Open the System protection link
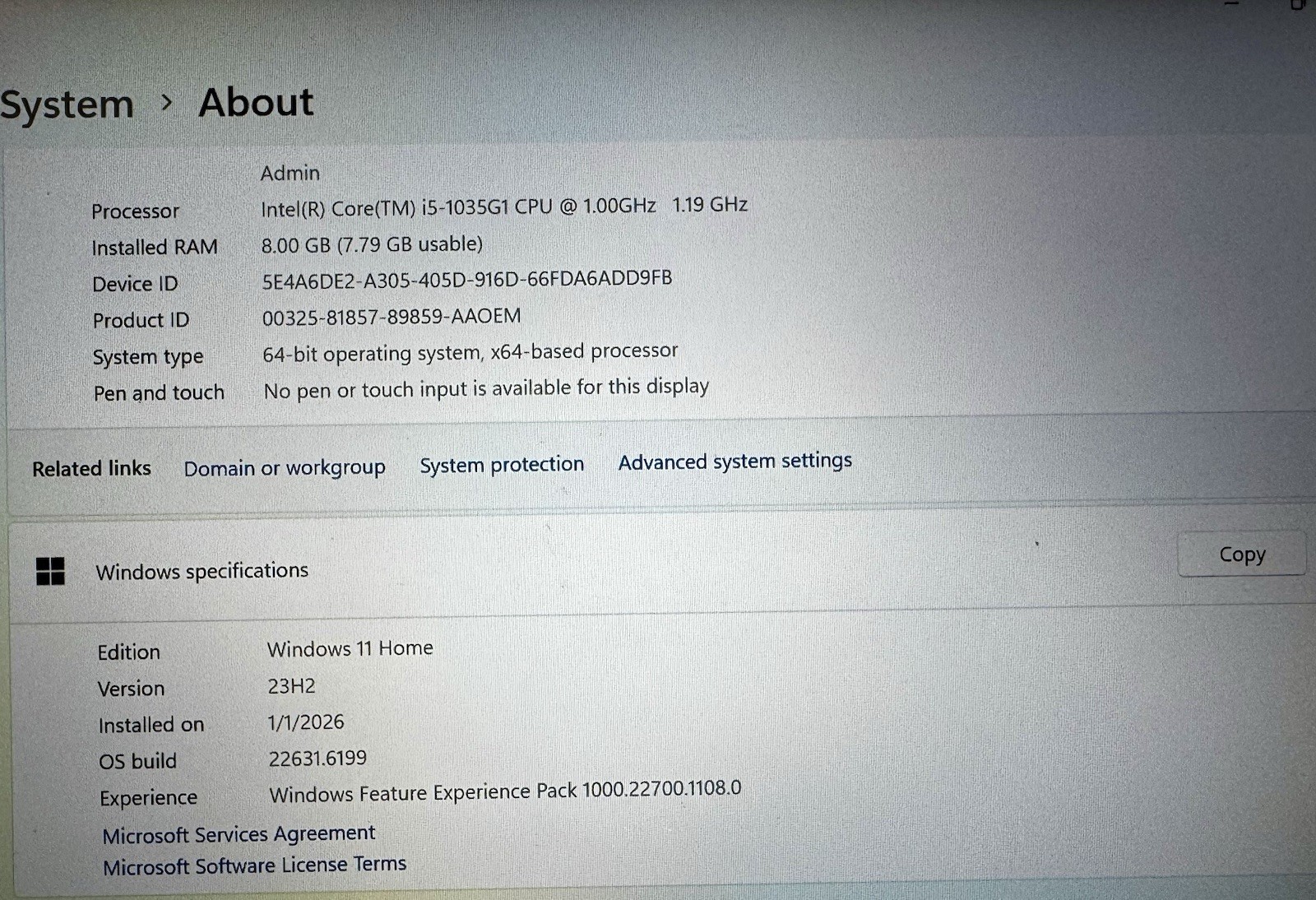Screen dimensions: 1316x900 click(502, 464)
